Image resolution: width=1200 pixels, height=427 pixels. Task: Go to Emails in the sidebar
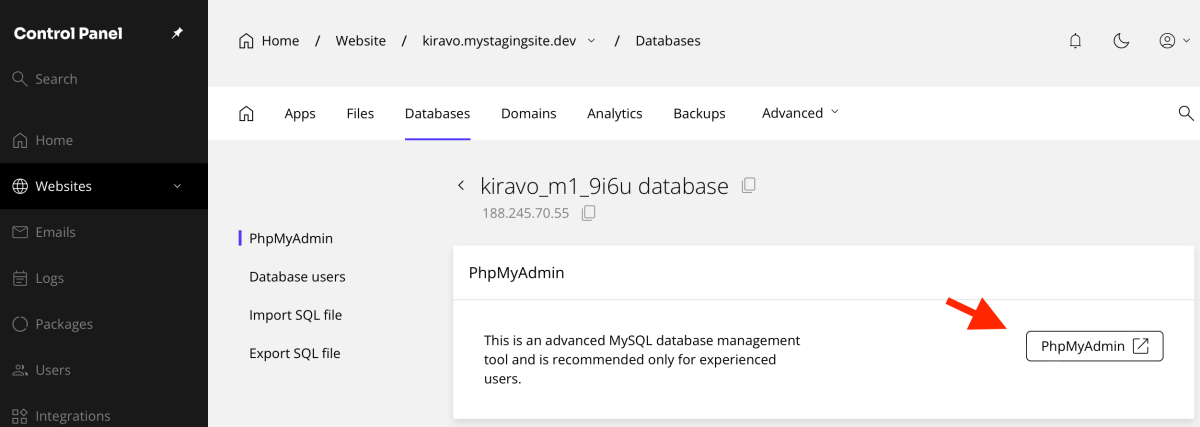point(104,232)
